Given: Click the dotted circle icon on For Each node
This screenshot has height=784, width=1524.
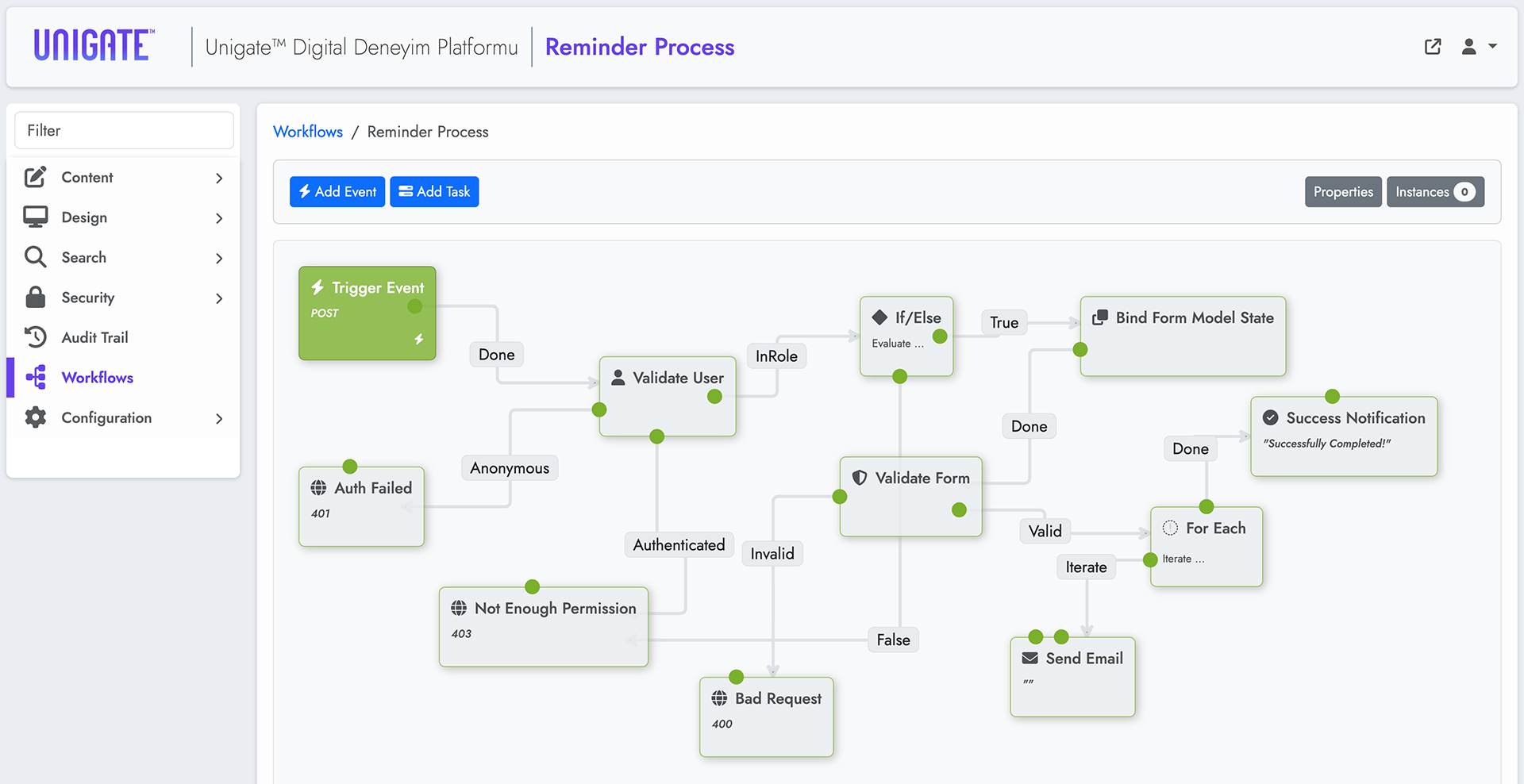Looking at the screenshot, I should [x=1170, y=528].
